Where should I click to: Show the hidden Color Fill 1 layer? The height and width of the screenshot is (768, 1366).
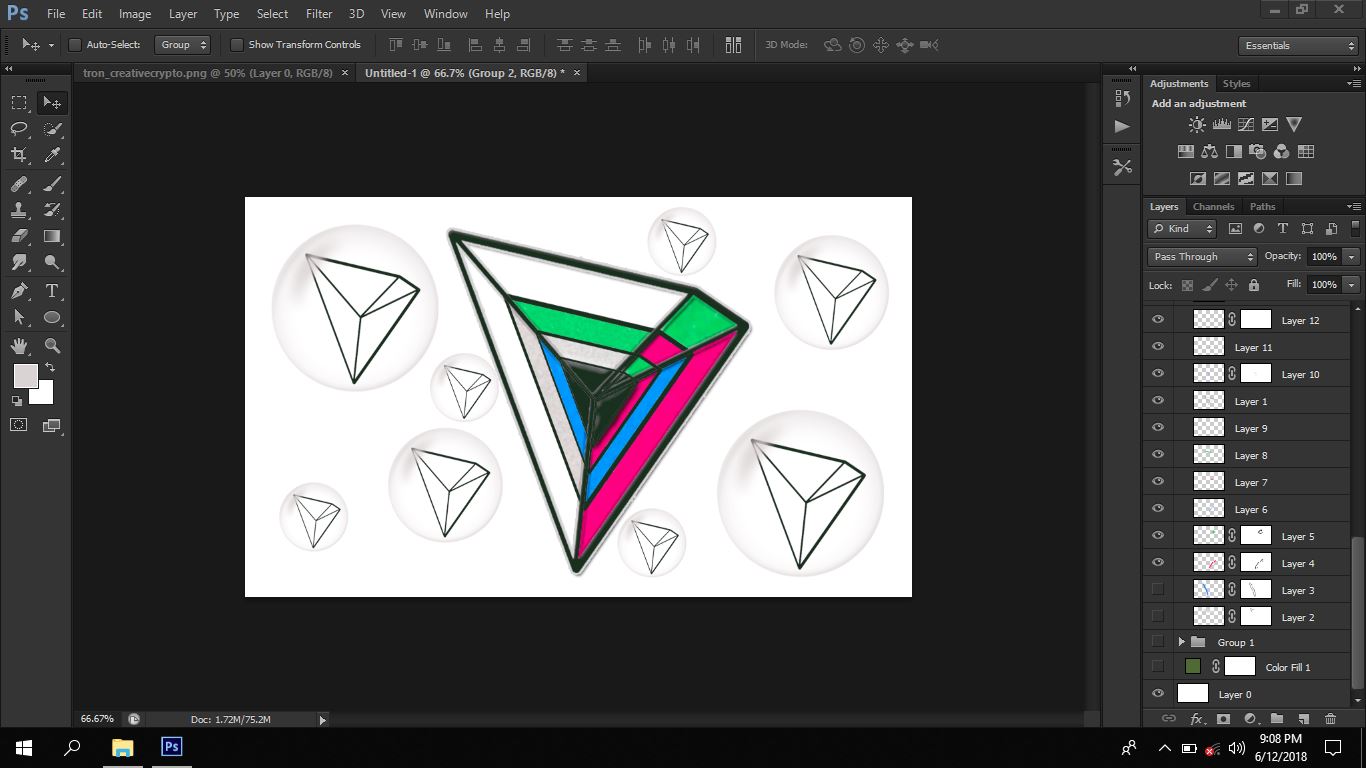(x=1158, y=667)
